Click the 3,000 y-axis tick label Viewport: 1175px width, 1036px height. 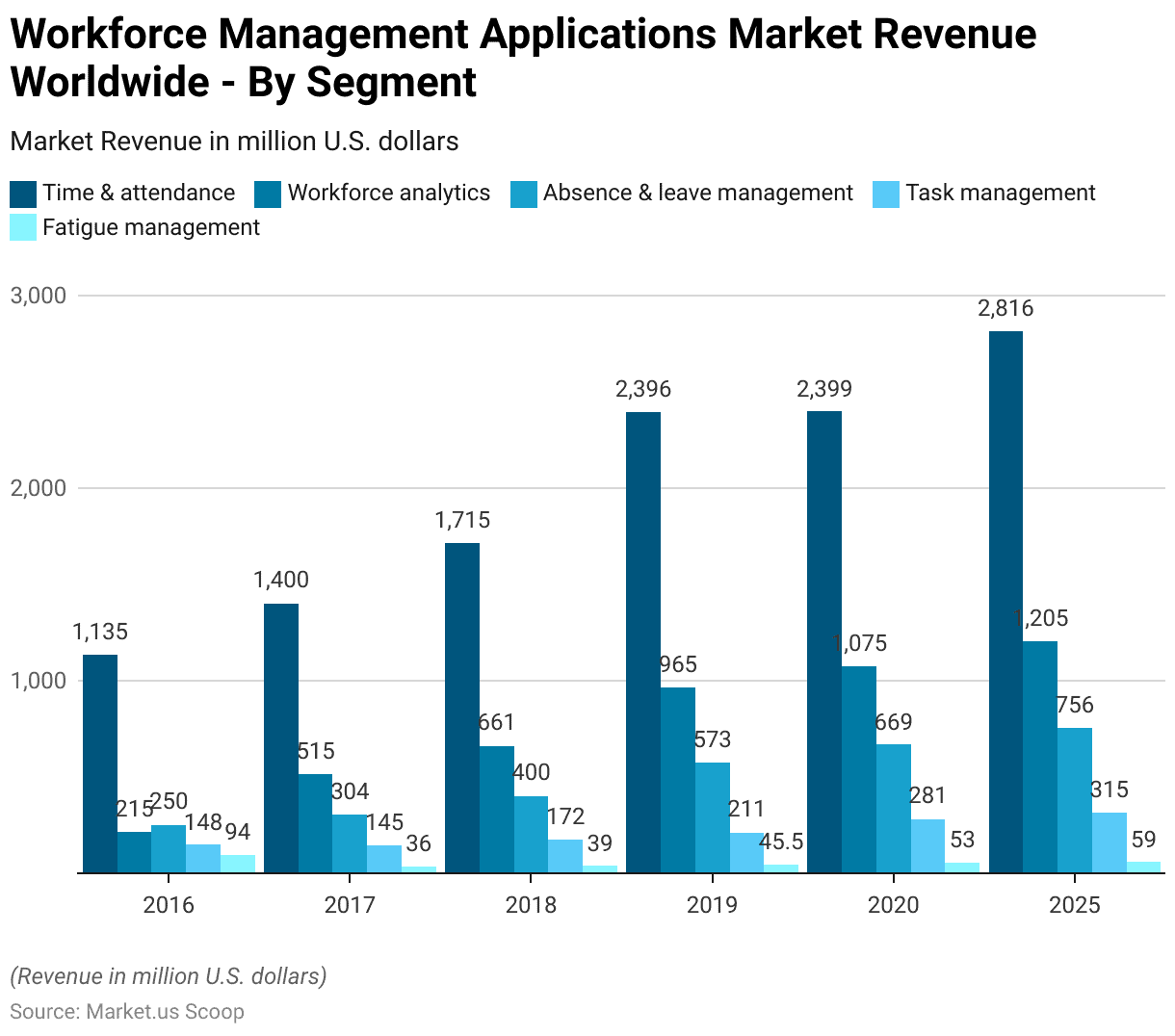tap(39, 296)
